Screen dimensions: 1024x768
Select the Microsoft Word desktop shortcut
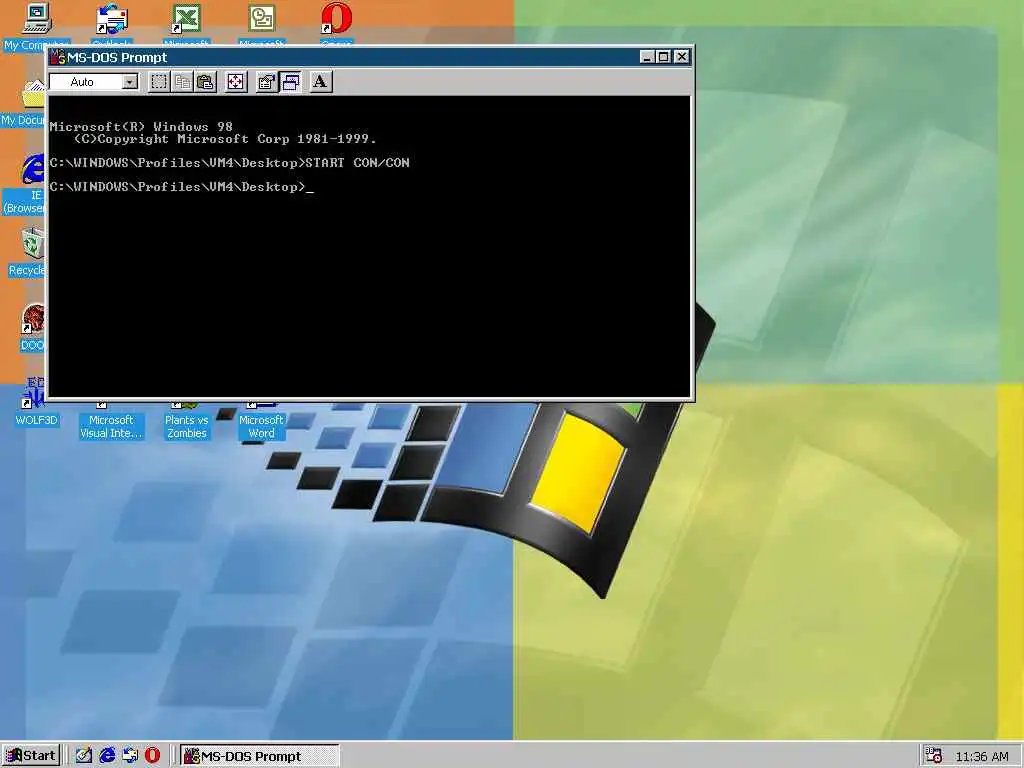click(261, 421)
